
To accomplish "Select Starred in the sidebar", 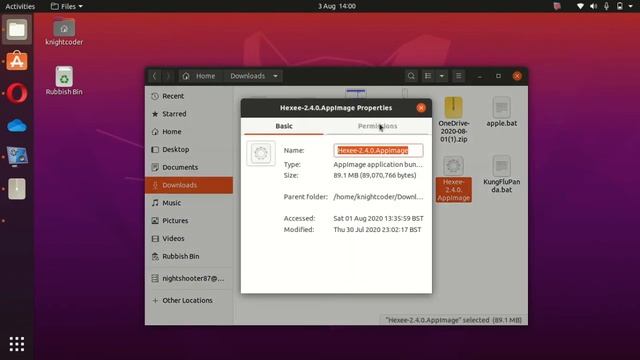I will (x=189, y=114).
